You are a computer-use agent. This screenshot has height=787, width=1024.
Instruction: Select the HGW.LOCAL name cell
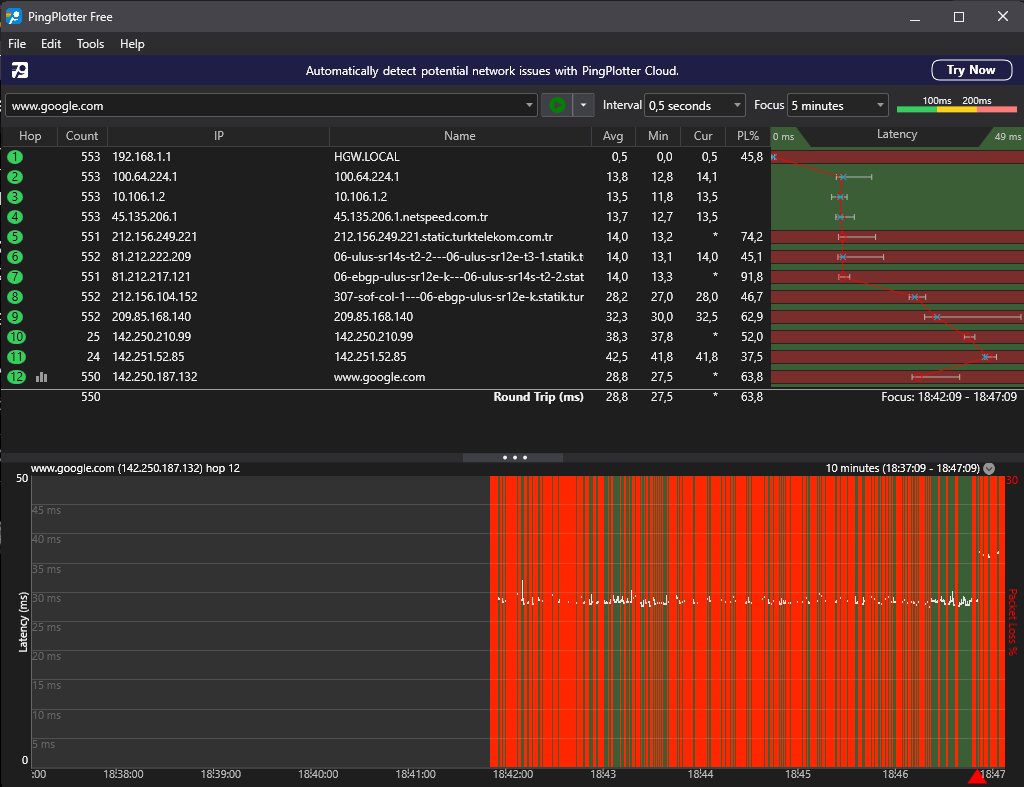pyautogui.click(x=366, y=157)
